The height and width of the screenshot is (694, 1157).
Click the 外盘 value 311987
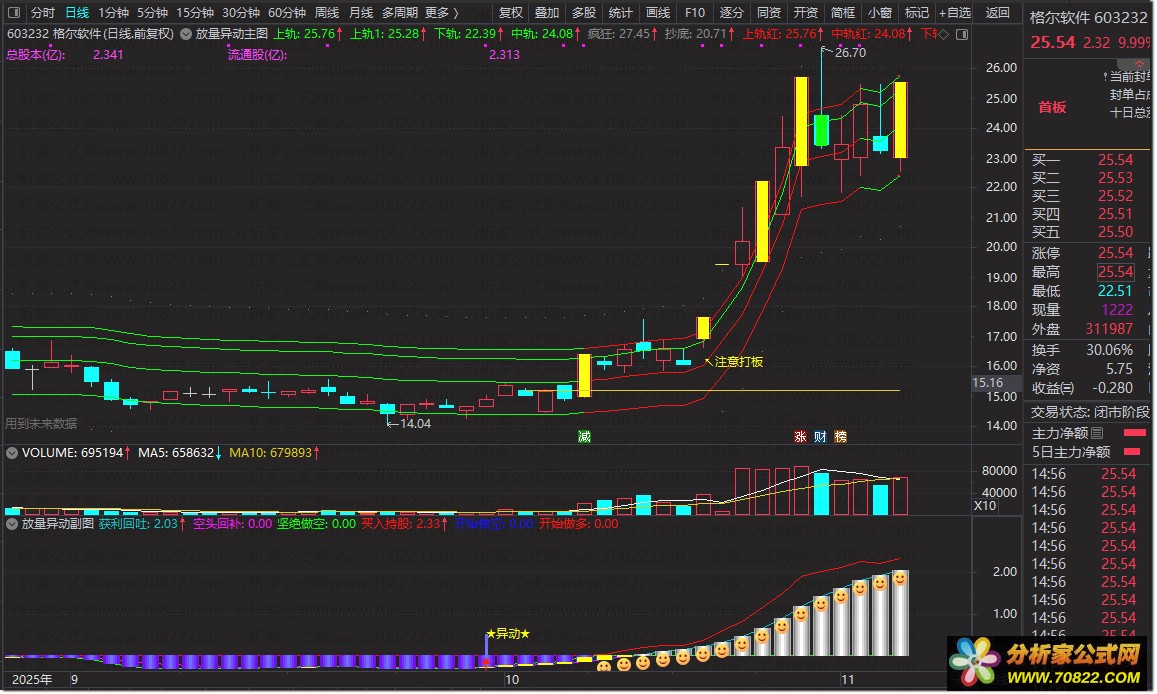point(1109,329)
